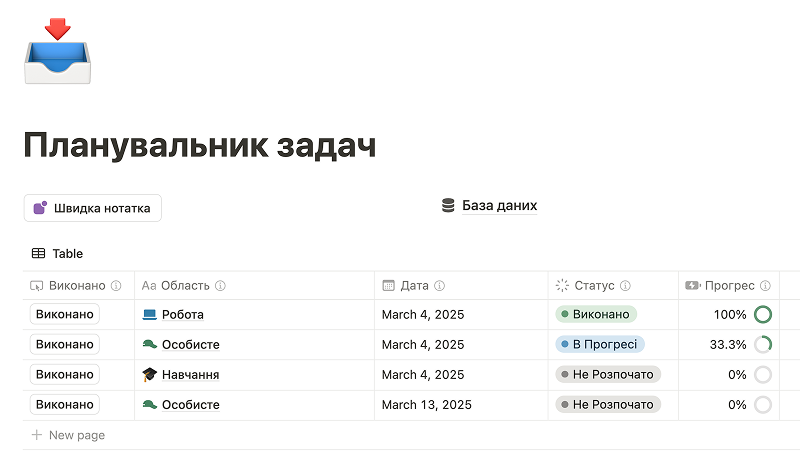
Task: Click the 33.3% progress value
Action: point(728,344)
